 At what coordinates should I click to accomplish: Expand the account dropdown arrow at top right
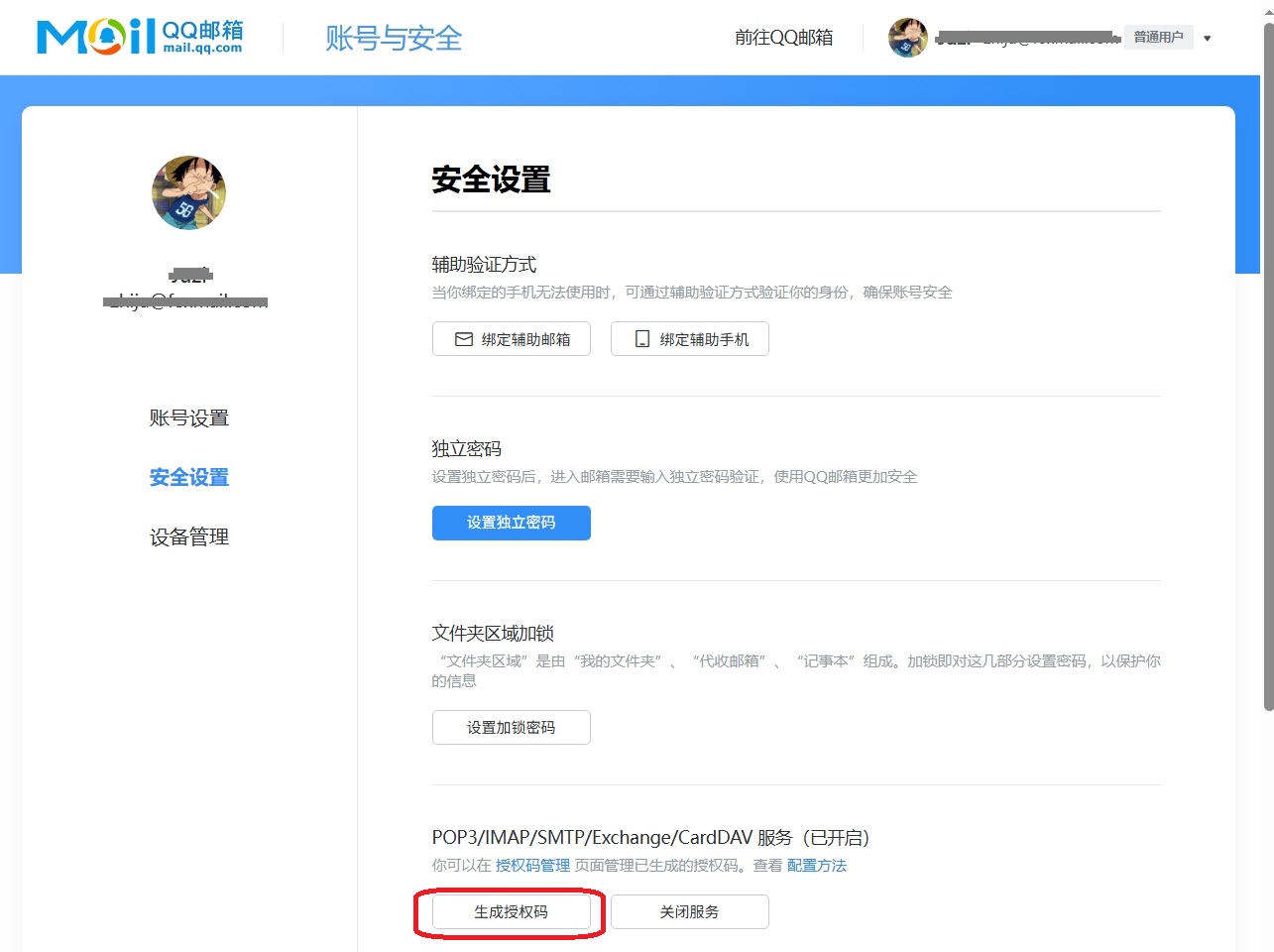[x=1207, y=39]
